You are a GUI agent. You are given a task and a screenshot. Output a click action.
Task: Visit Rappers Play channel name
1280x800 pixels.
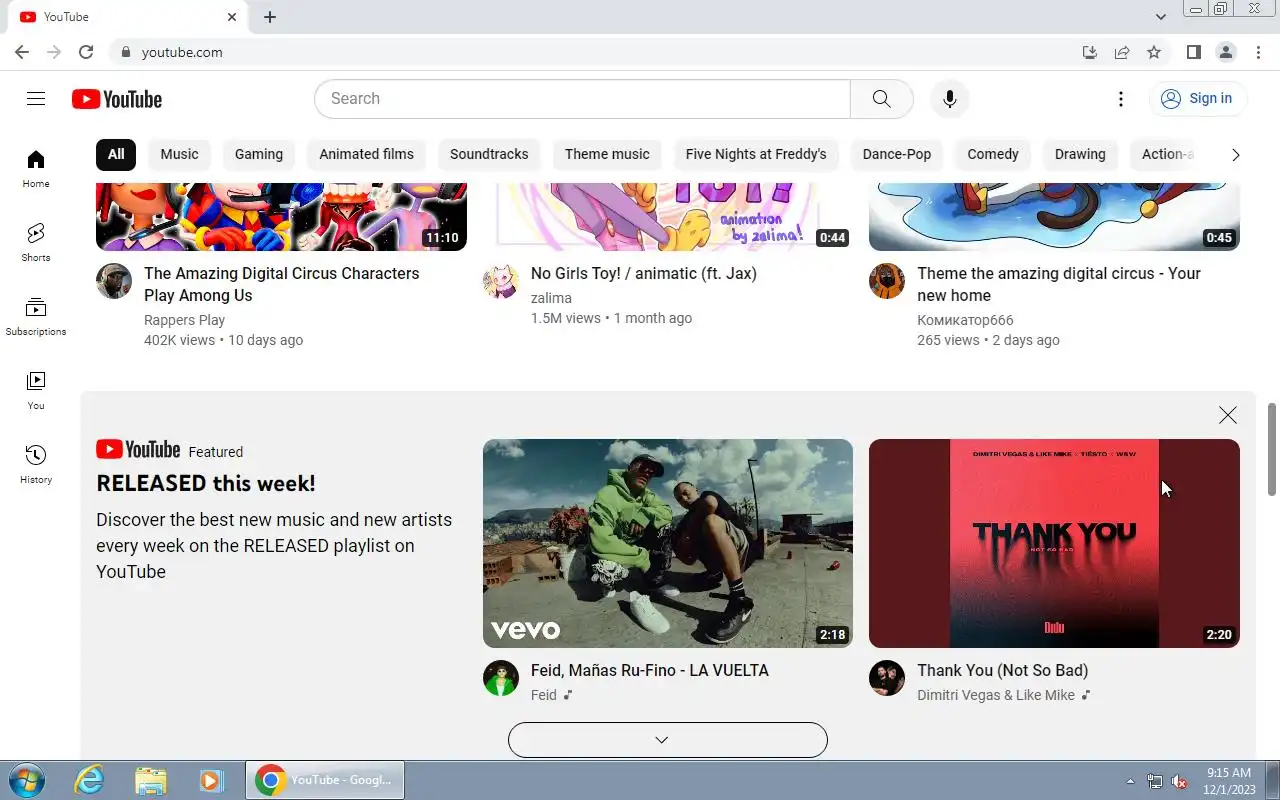click(x=184, y=320)
